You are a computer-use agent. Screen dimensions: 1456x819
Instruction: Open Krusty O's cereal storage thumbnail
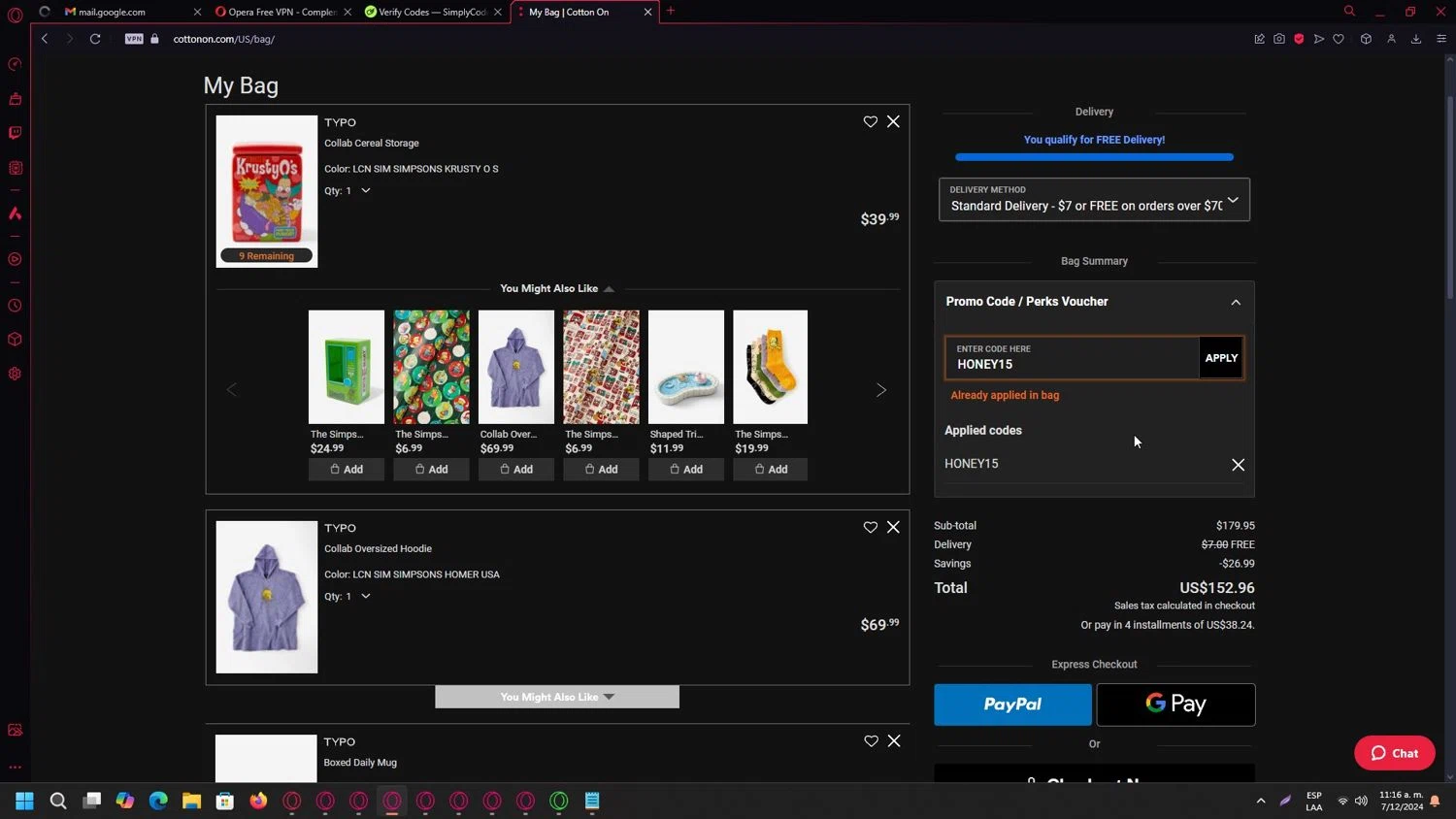pyautogui.click(x=267, y=191)
